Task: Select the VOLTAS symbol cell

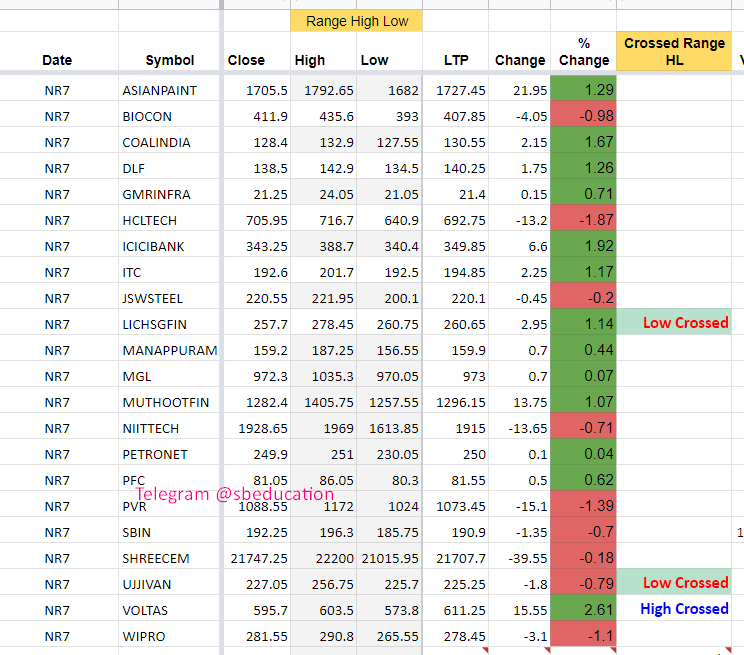Action: pos(169,610)
